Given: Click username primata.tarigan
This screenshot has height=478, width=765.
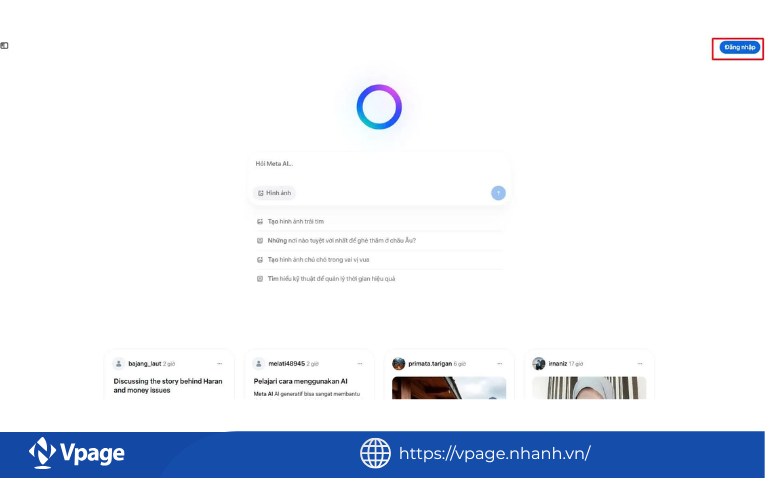Looking at the screenshot, I should tap(430, 364).
